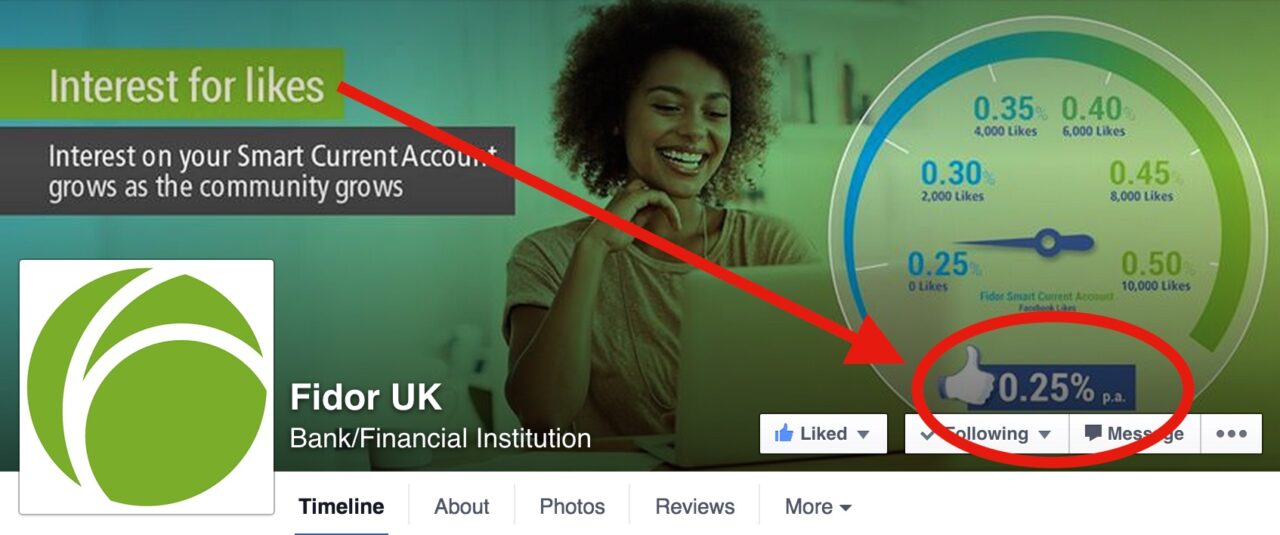Expand the More tab dropdown
This screenshot has width=1280, height=535.
coord(818,506)
